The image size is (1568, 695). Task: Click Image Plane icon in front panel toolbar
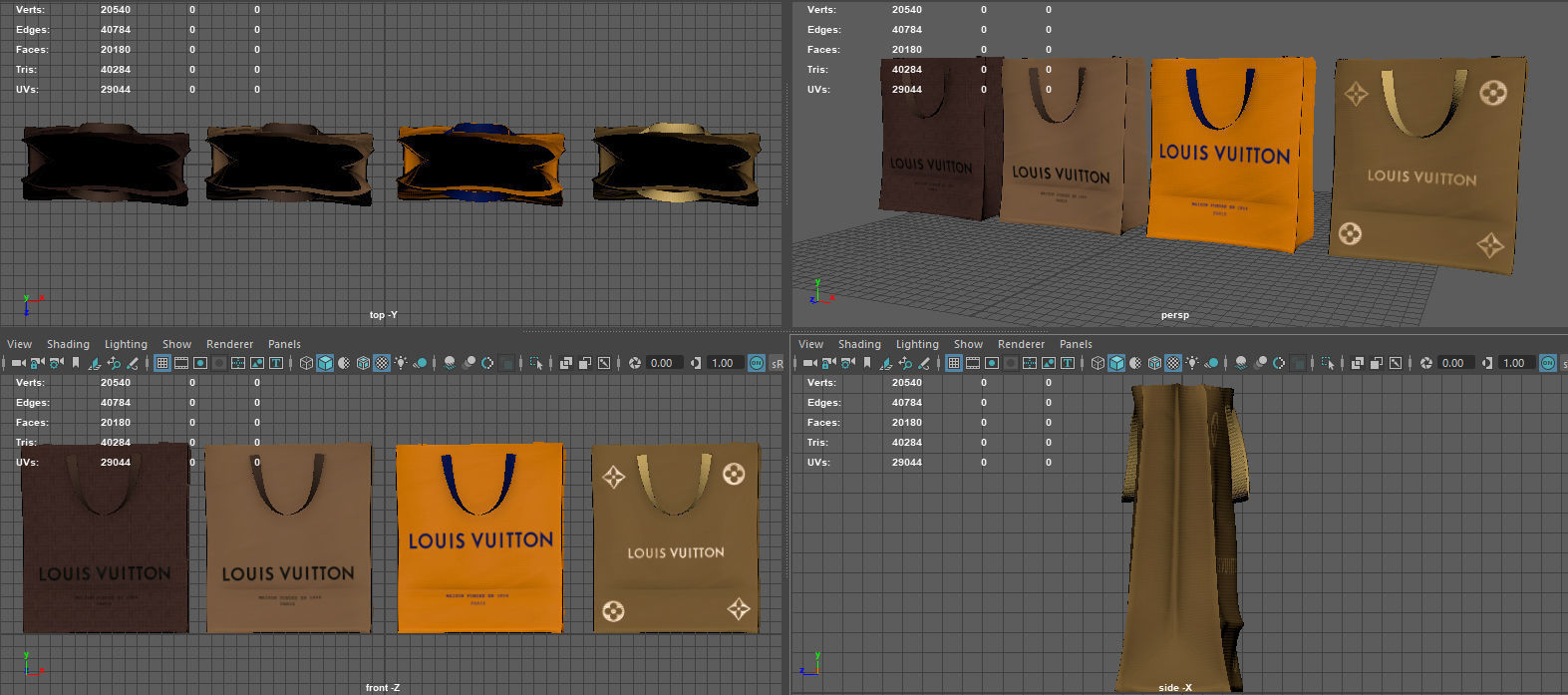[94, 363]
